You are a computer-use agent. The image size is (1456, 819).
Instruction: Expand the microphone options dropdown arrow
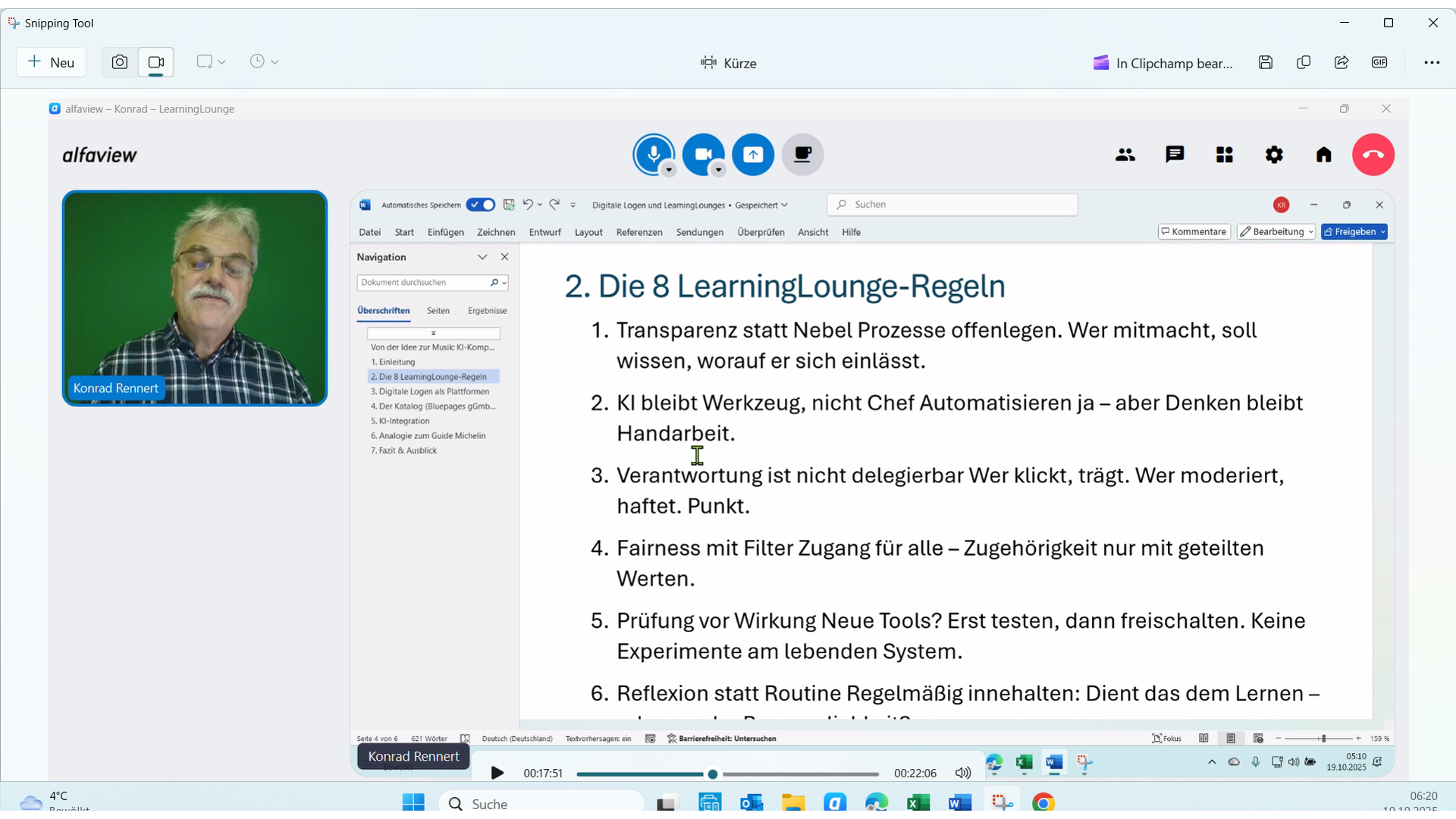[669, 170]
